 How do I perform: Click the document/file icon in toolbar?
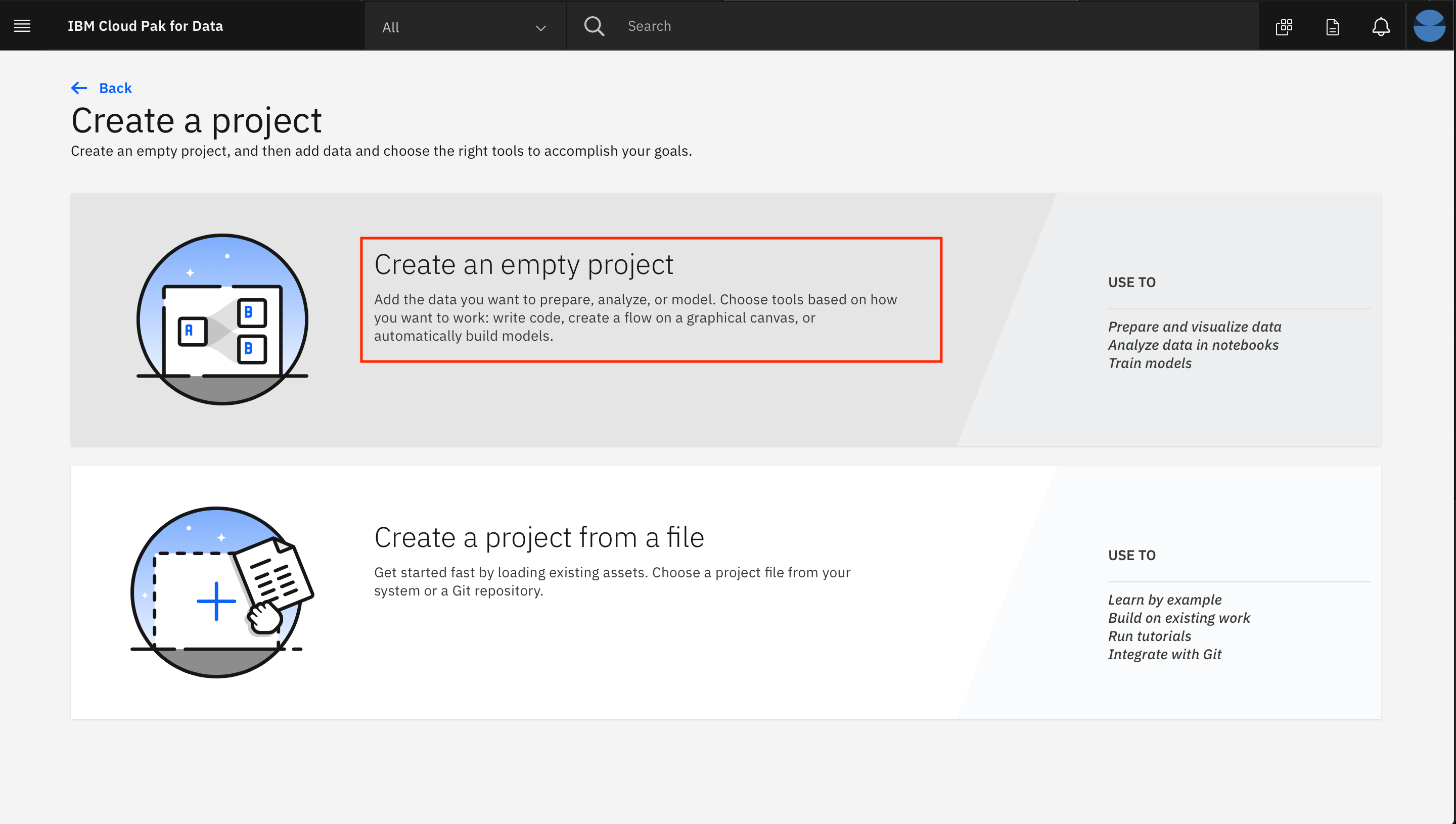point(1332,25)
